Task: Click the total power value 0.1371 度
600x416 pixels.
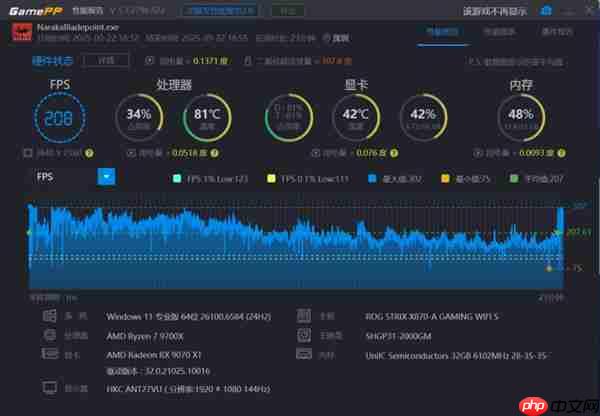Action: pyautogui.click(x=210, y=61)
